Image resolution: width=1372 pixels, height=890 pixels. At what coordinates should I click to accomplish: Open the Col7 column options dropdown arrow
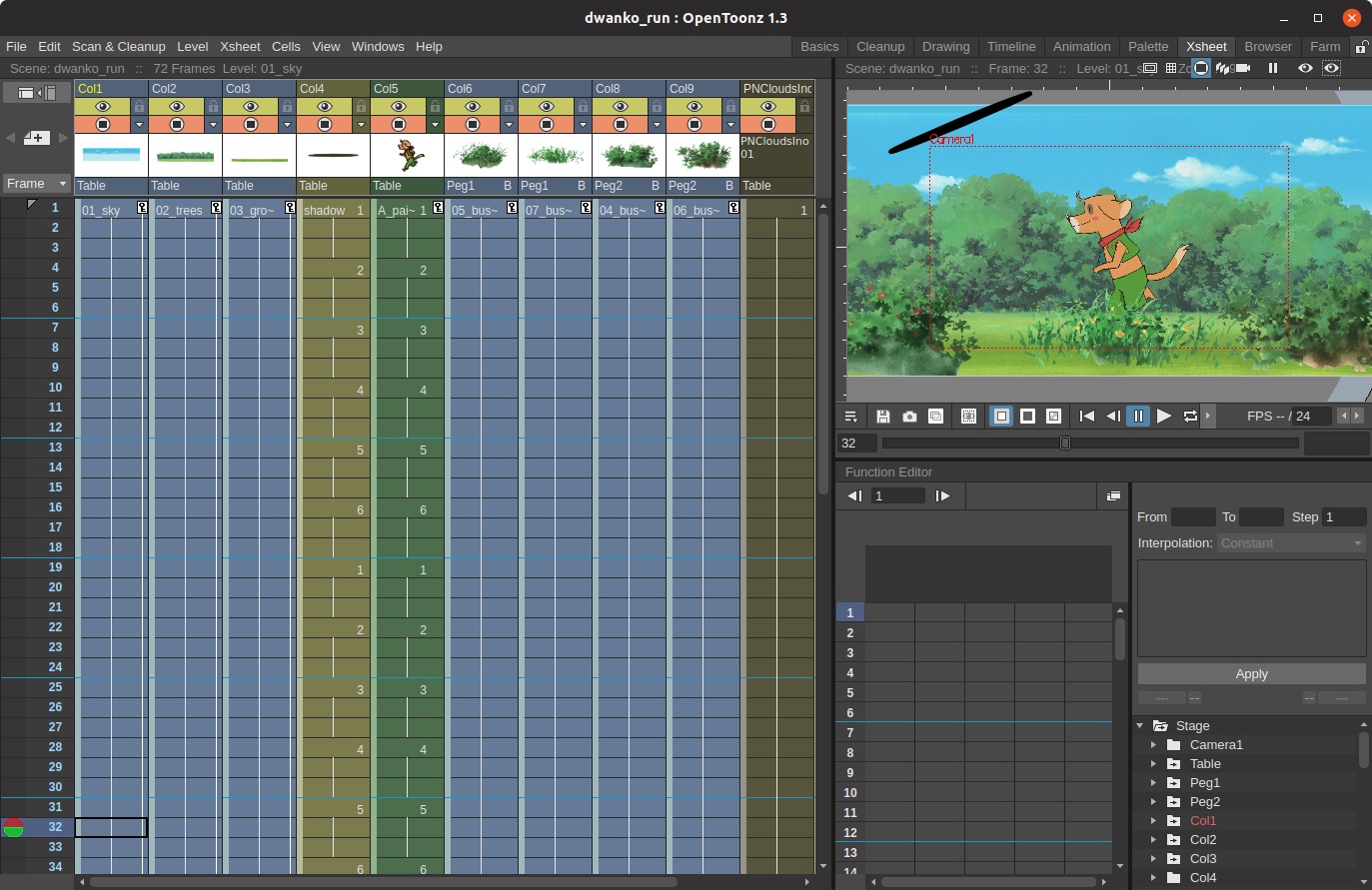tap(583, 125)
